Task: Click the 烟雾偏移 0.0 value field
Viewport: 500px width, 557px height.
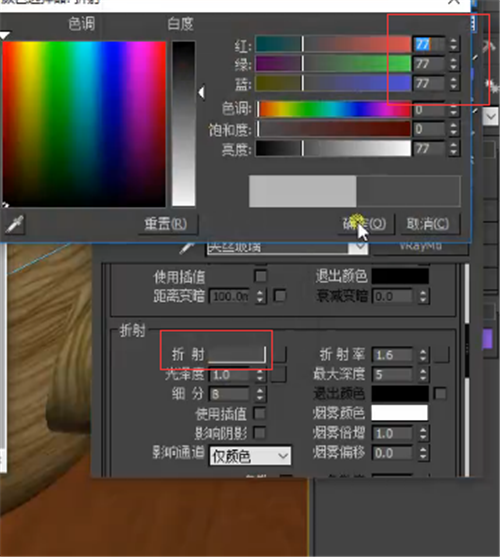Action: pos(392,453)
